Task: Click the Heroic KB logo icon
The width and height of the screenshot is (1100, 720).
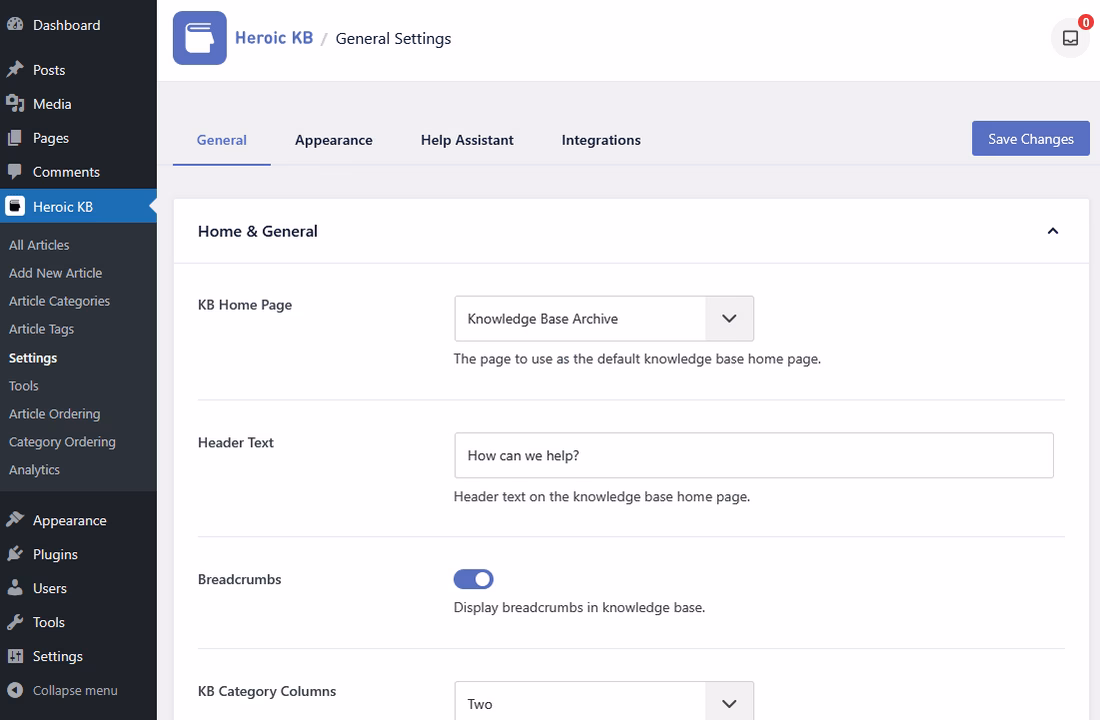Action: click(x=200, y=38)
